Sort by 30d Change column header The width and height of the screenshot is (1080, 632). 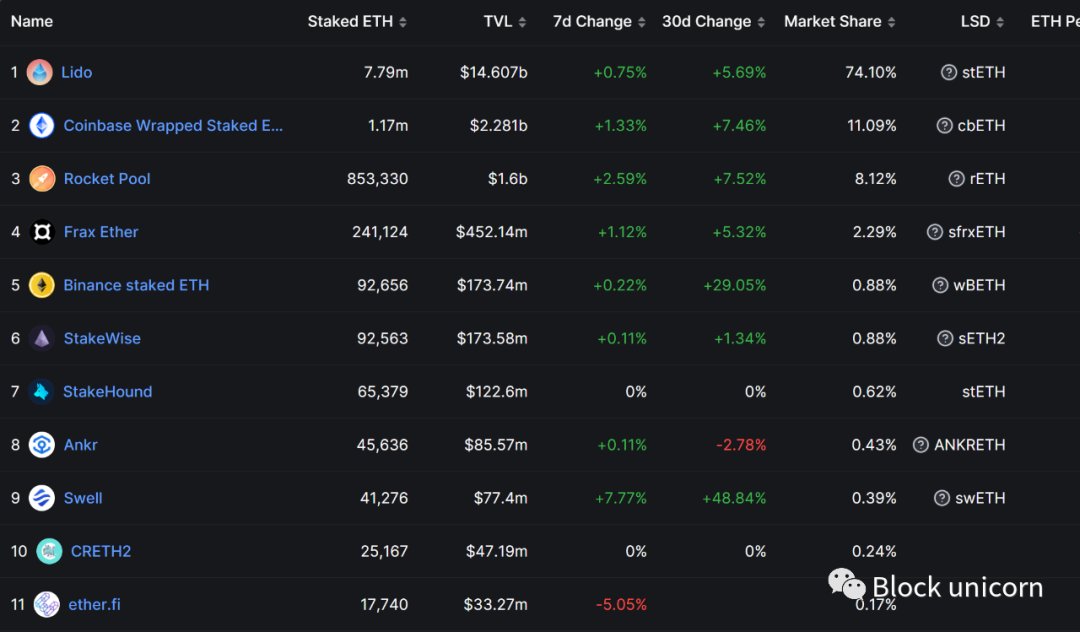coord(713,21)
